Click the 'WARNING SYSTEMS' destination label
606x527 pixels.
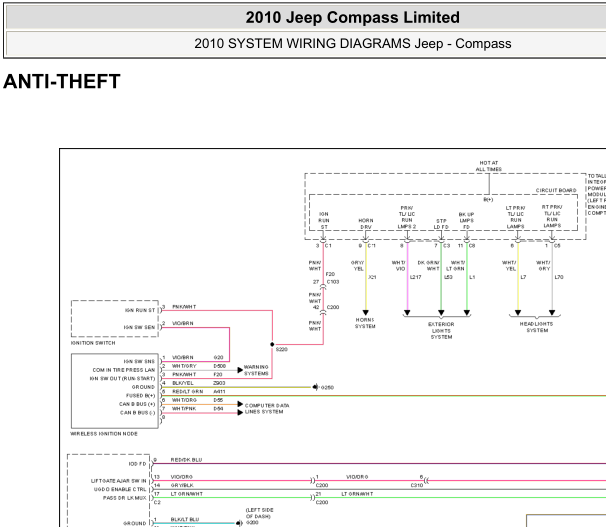click(256, 370)
